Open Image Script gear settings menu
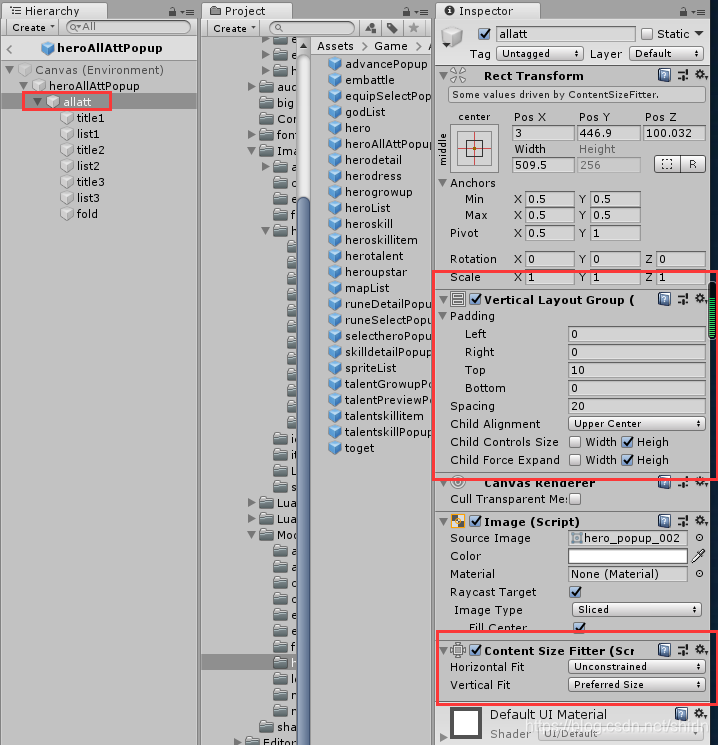718x745 pixels. coord(701,521)
